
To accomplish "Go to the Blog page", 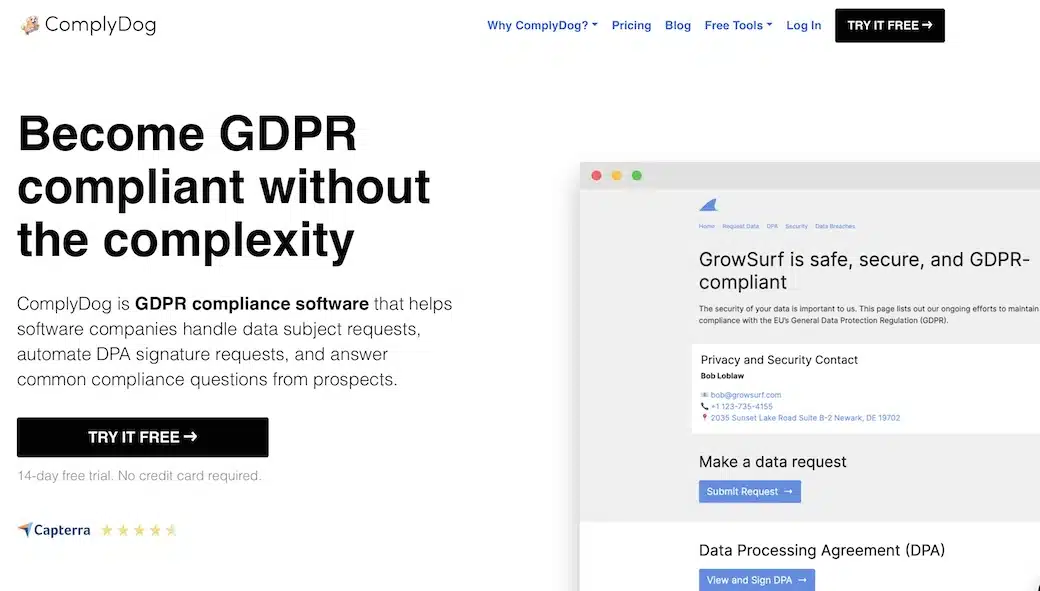I will point(678,26).
